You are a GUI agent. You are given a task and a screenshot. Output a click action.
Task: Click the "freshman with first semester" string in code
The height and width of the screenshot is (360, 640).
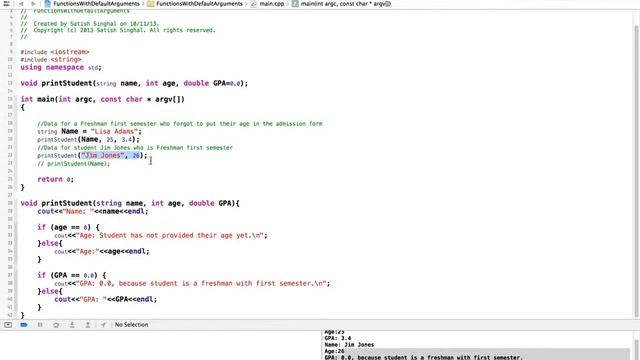202,284
